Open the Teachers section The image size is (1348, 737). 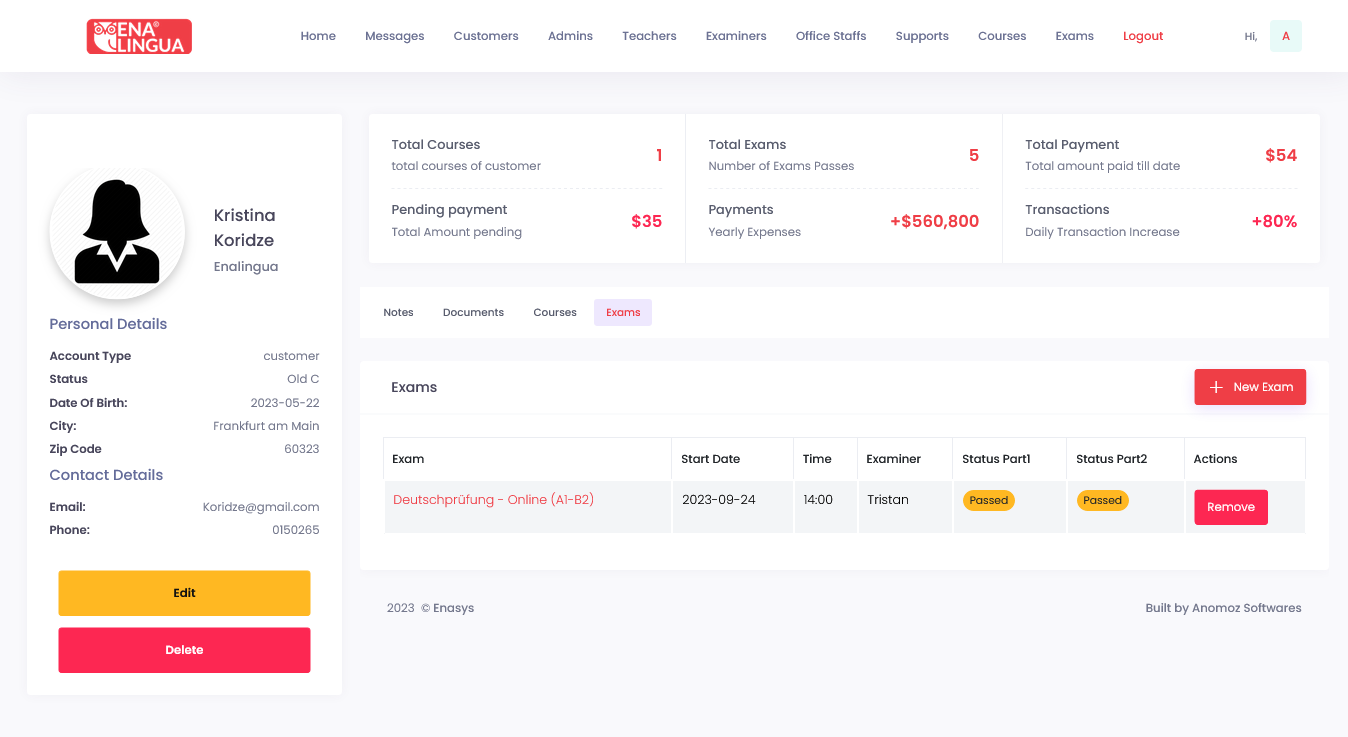coord(648,36)
